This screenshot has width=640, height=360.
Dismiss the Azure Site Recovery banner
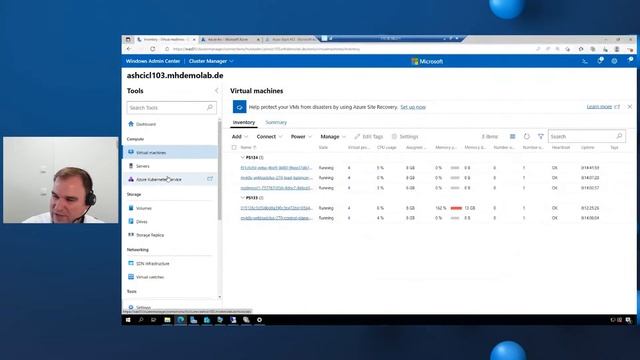630,107
